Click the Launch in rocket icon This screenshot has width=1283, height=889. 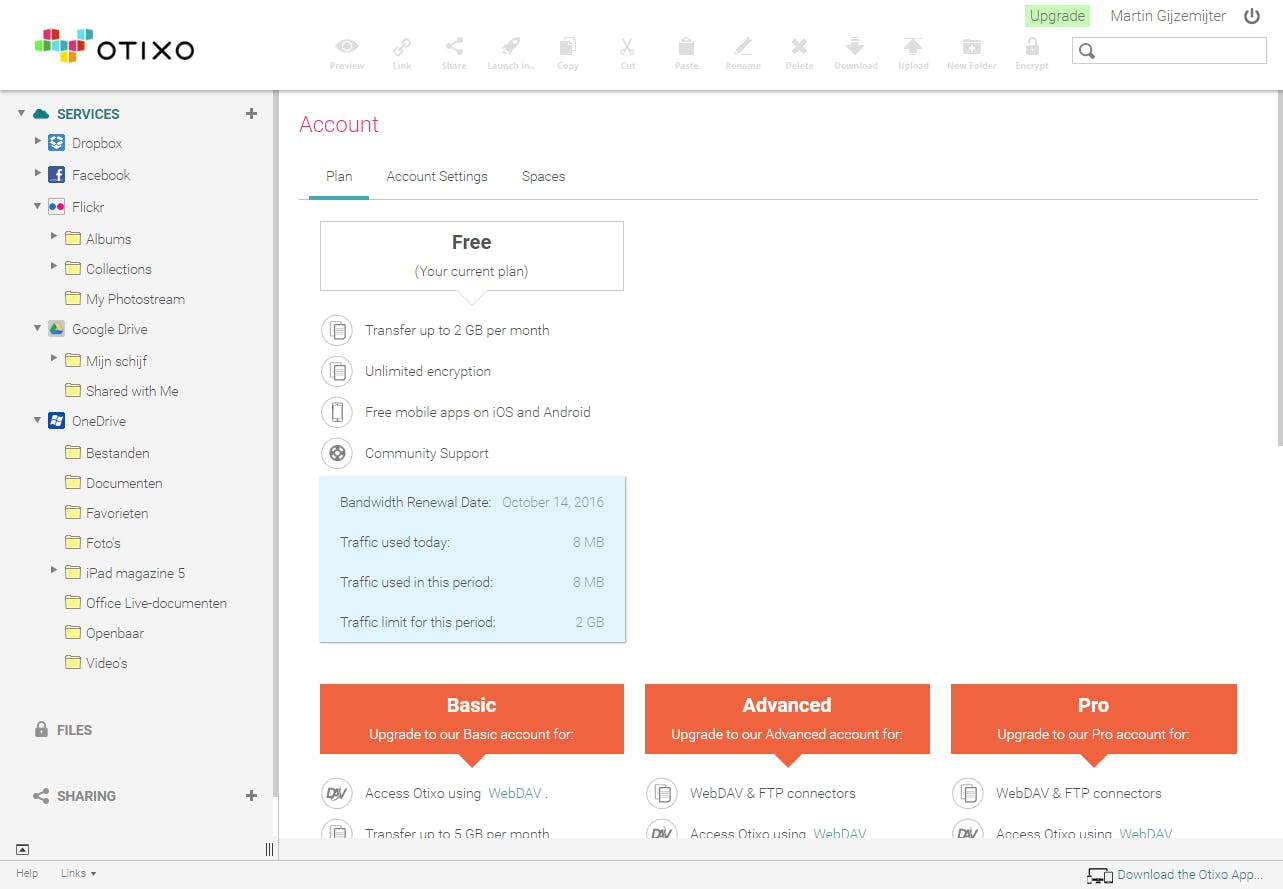pos(510,46)
